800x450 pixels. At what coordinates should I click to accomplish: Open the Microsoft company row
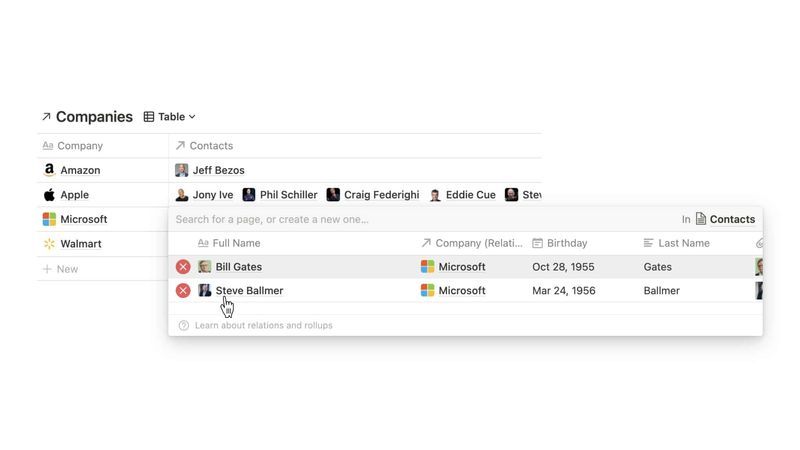pyautogui.click(x=83, y=219)
